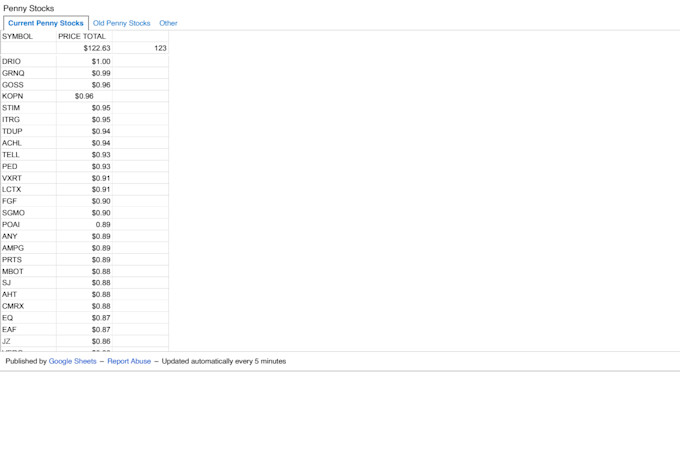Click the $0.91 price in VXRT row
This screenshot has height=459, width=680.
click(84, 178)
